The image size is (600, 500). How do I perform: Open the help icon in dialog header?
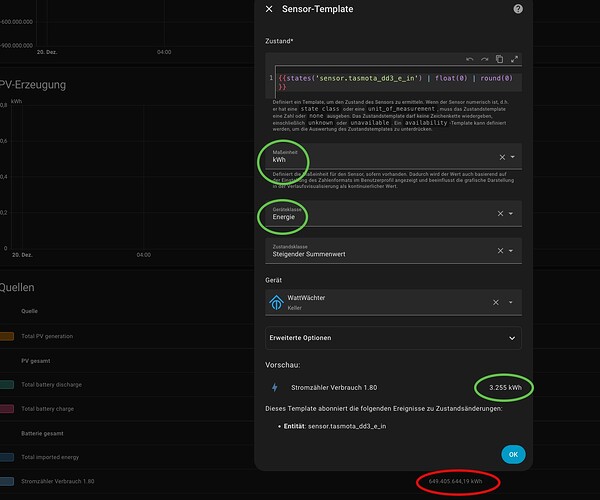(x=518, y=9)
